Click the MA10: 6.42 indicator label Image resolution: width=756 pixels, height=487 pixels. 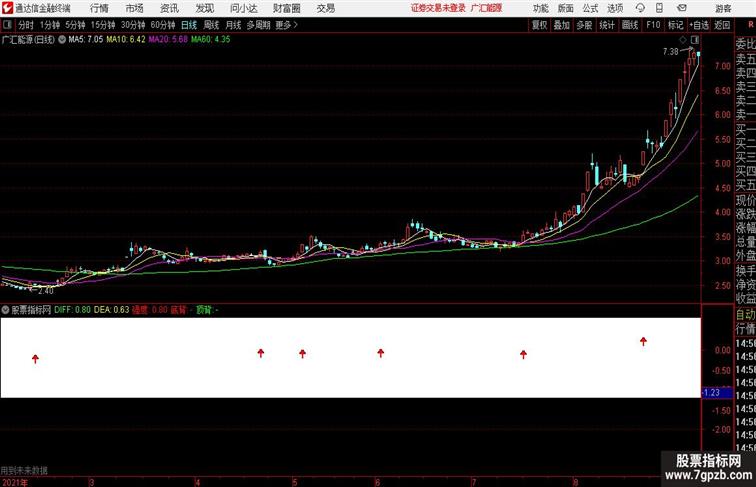pyautogui.click(x=126, y=40)
